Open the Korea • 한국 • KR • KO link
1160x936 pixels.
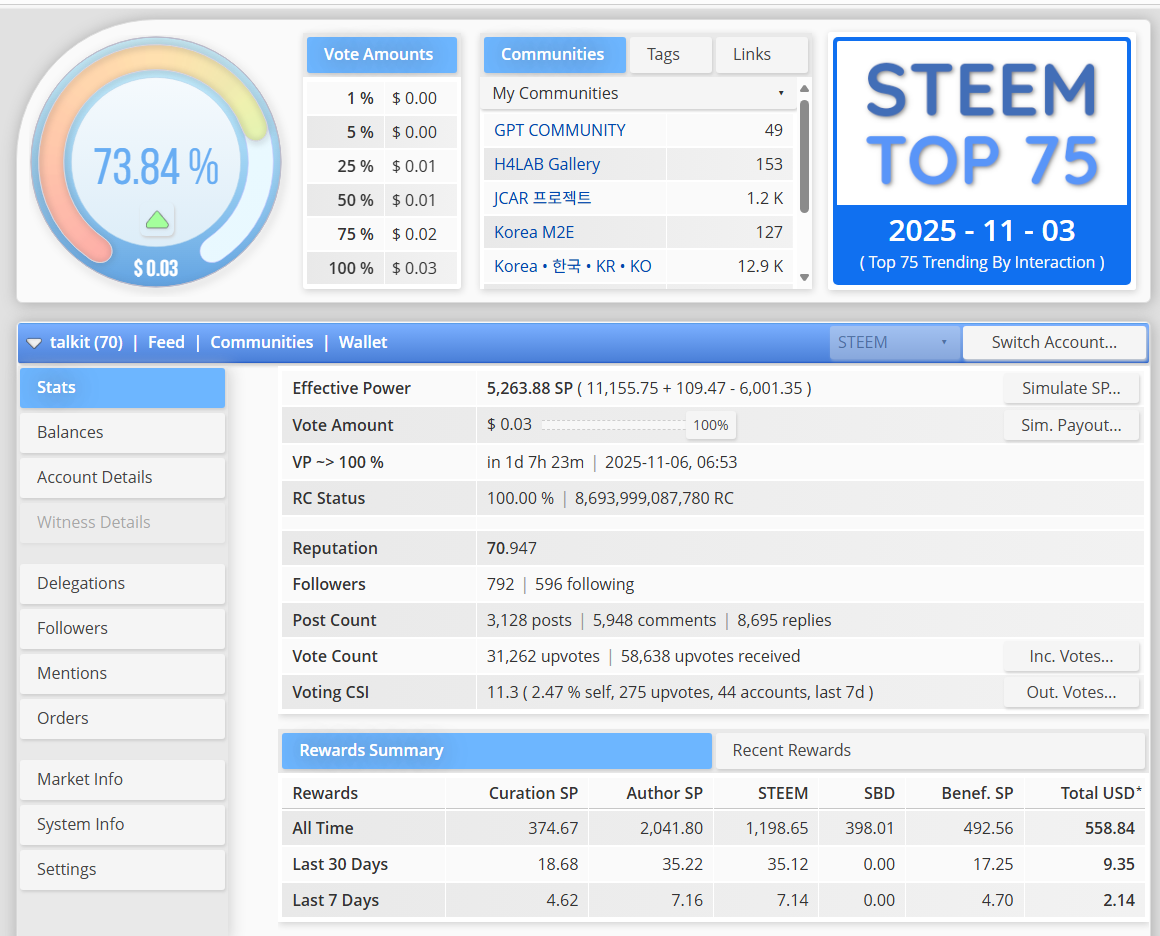[x=573, y=266]
